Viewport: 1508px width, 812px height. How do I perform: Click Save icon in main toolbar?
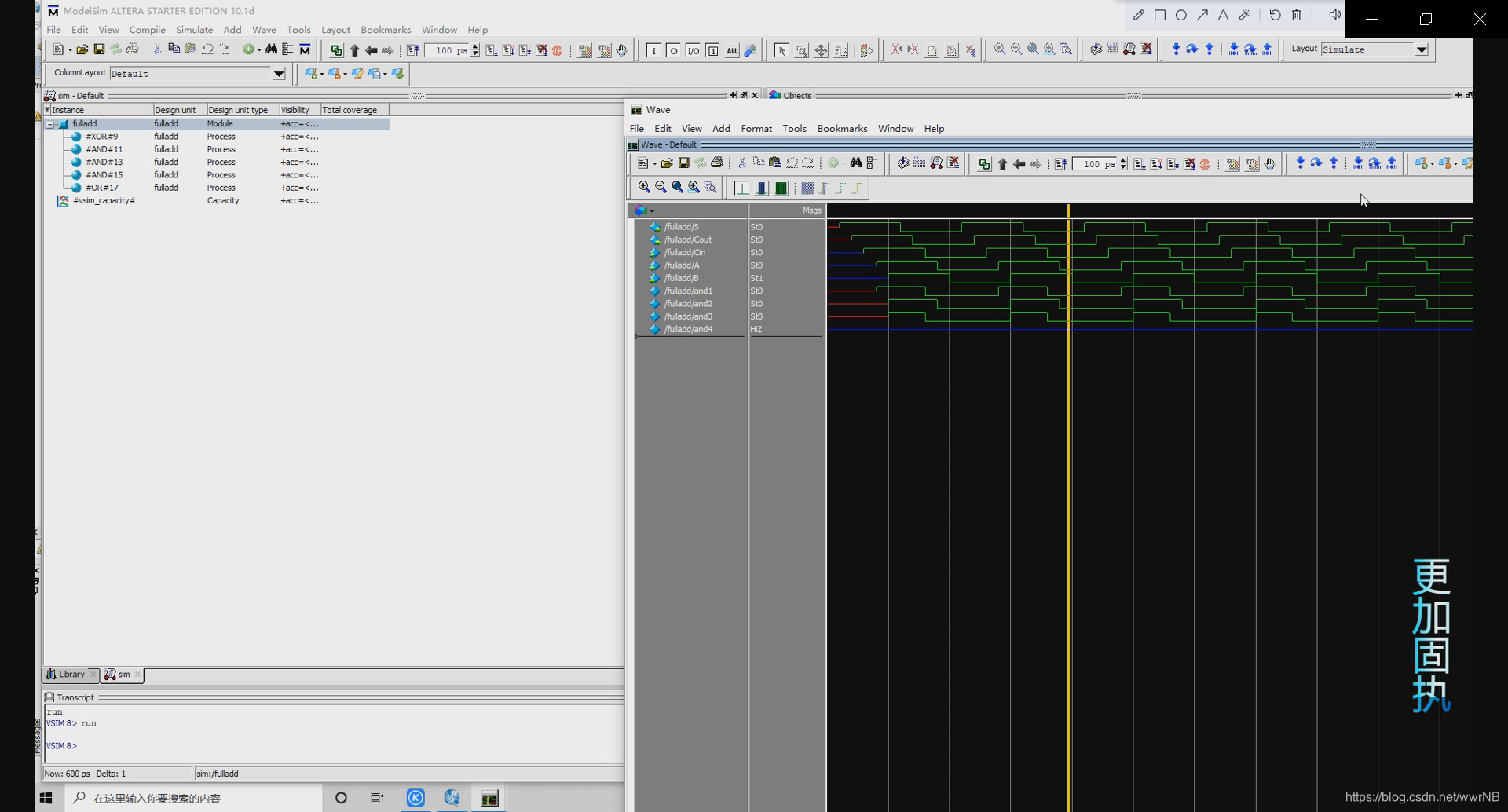coord(99,49)
